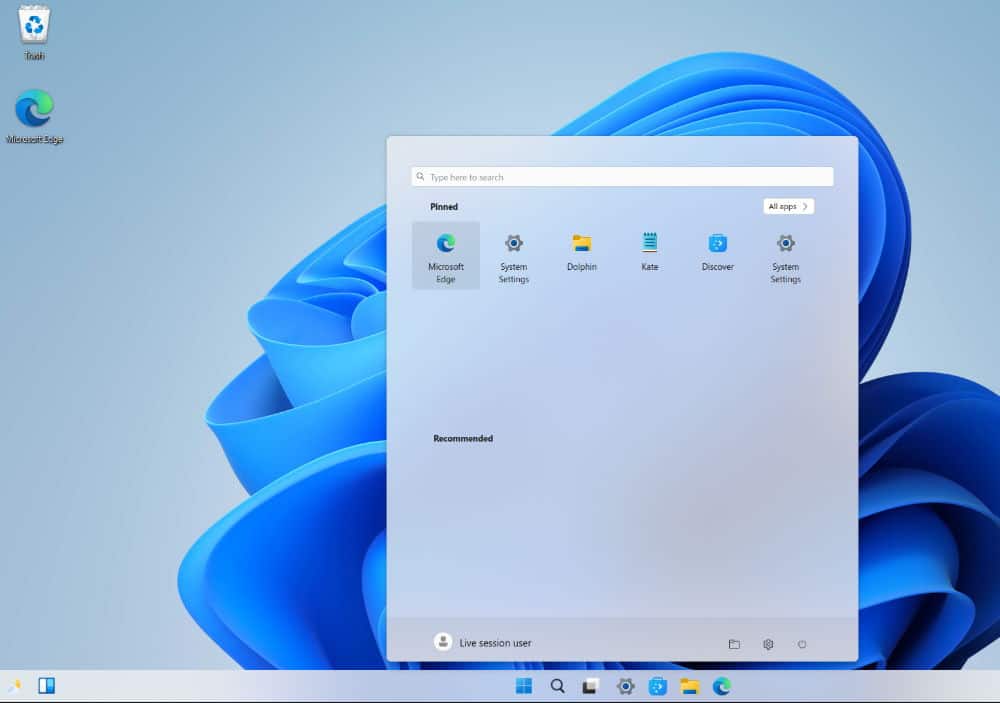Open Discover store icon on the taskbar
Screen dimensions: 1000x703
tap(658, 686)
